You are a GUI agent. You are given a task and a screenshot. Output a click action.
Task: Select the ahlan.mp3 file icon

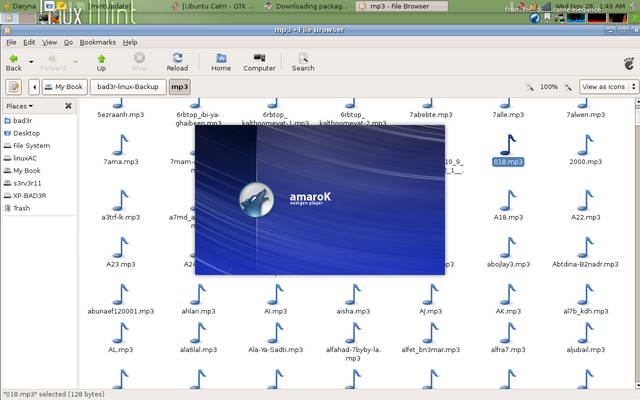[x=198, y=295]
